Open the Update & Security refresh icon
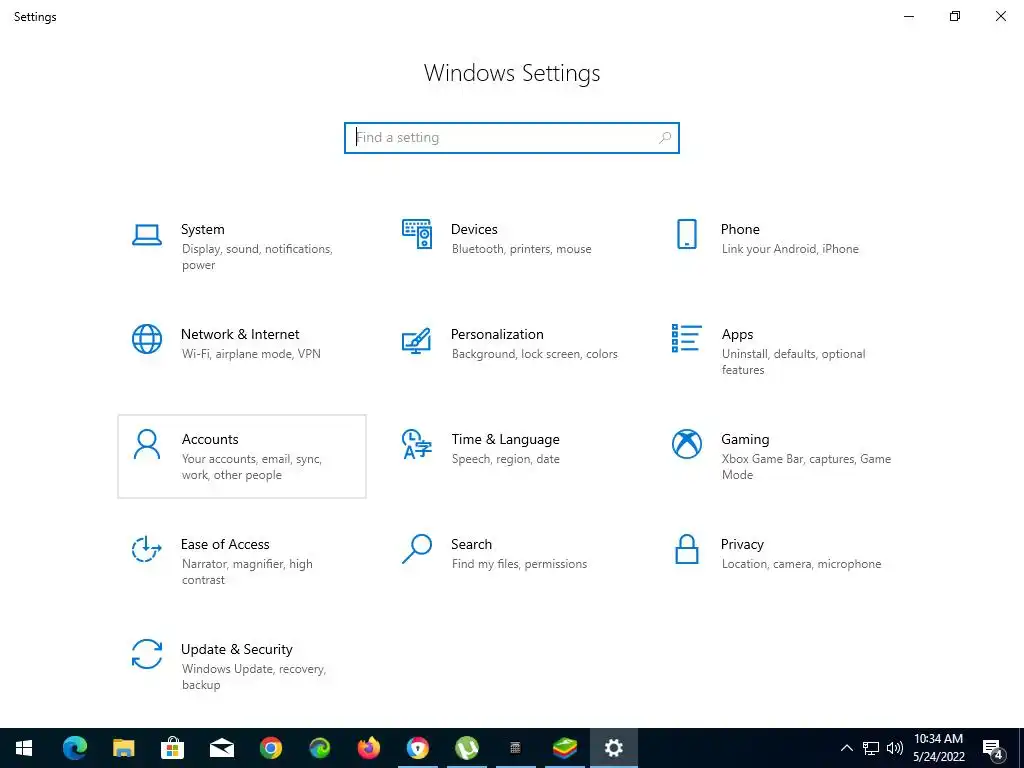This screenshot has width=1024, height=768. click(147, 654)
